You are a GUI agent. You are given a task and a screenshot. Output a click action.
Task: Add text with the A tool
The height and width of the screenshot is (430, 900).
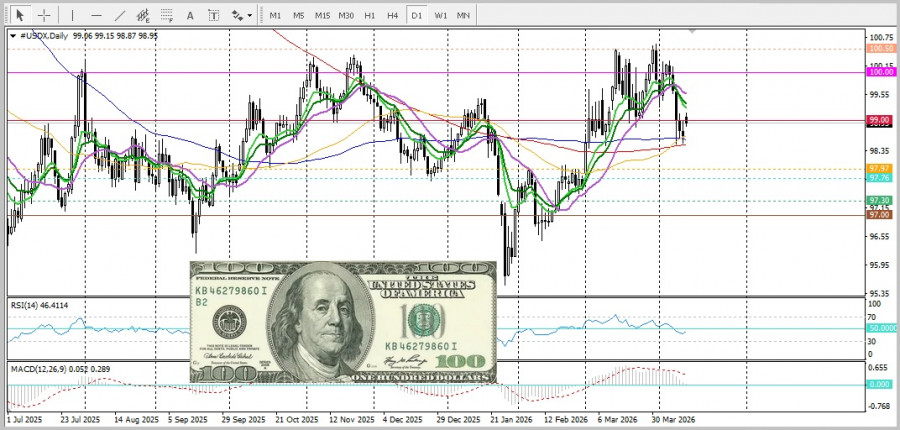click(190, 16)
